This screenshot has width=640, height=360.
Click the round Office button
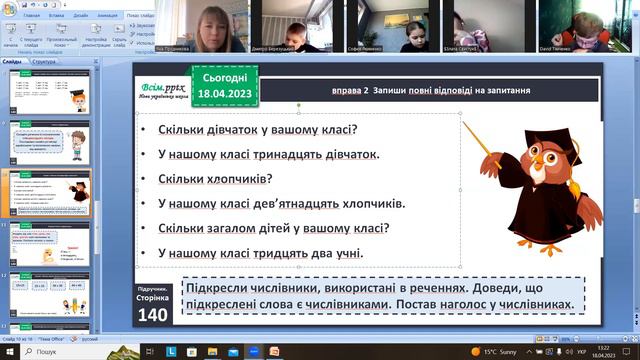click(x=9, y=9)
